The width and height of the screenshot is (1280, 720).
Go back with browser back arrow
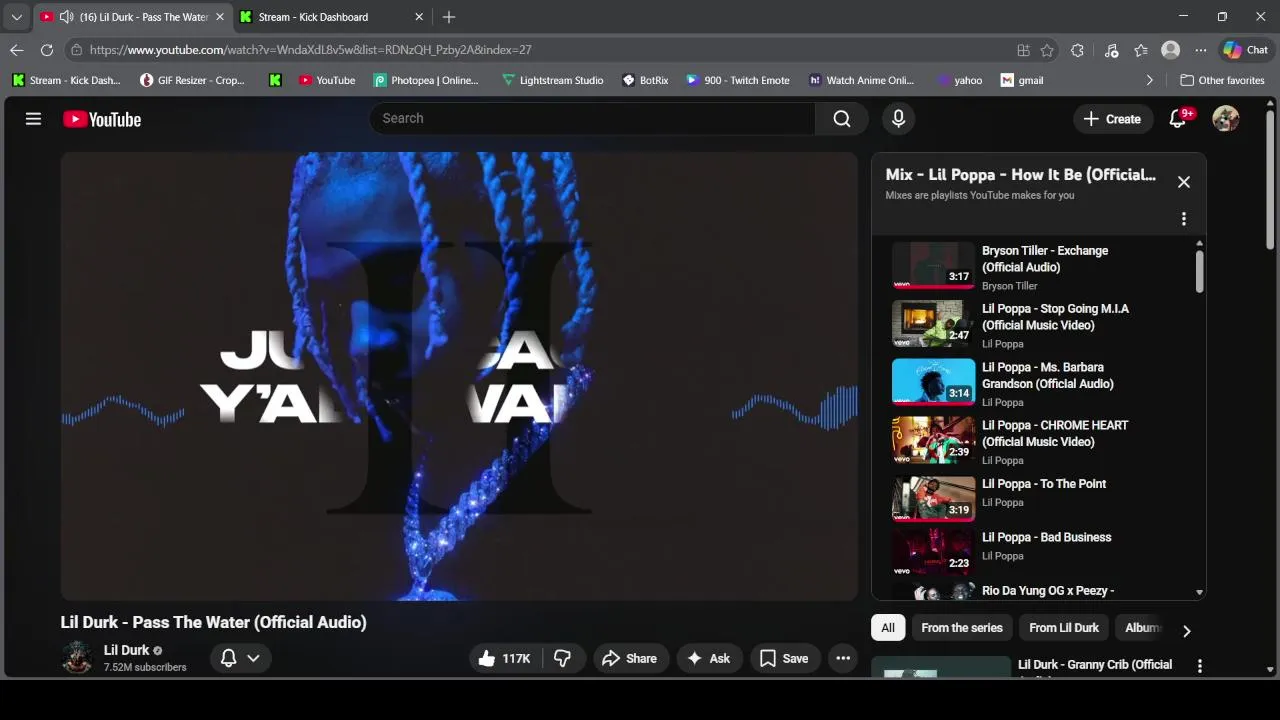coord(17,50)
